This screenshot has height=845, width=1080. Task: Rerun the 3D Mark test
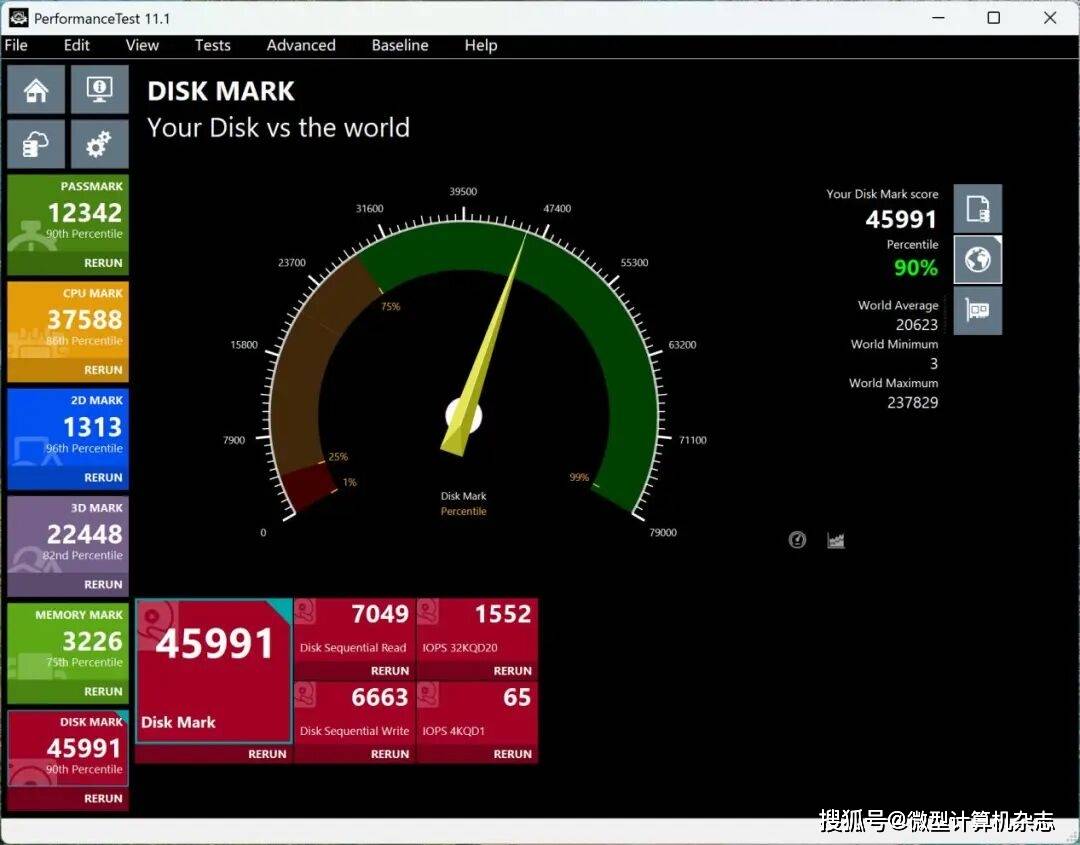[x=103, y=584]
